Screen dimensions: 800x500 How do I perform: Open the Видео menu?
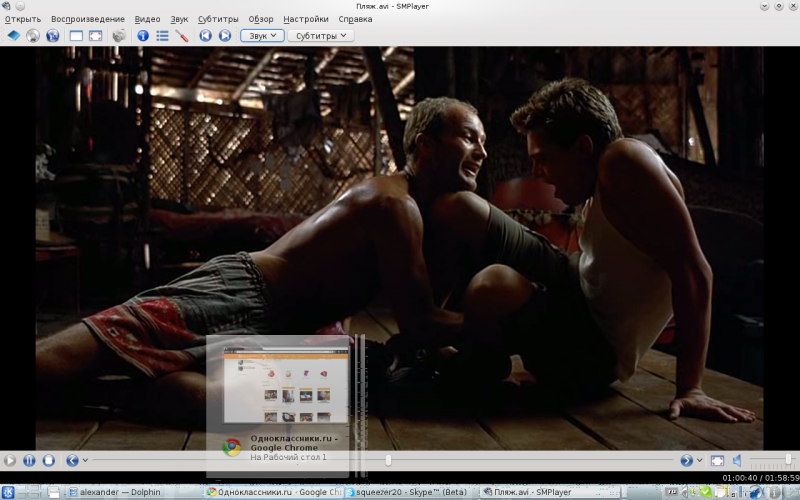click(x=147, y=19)
